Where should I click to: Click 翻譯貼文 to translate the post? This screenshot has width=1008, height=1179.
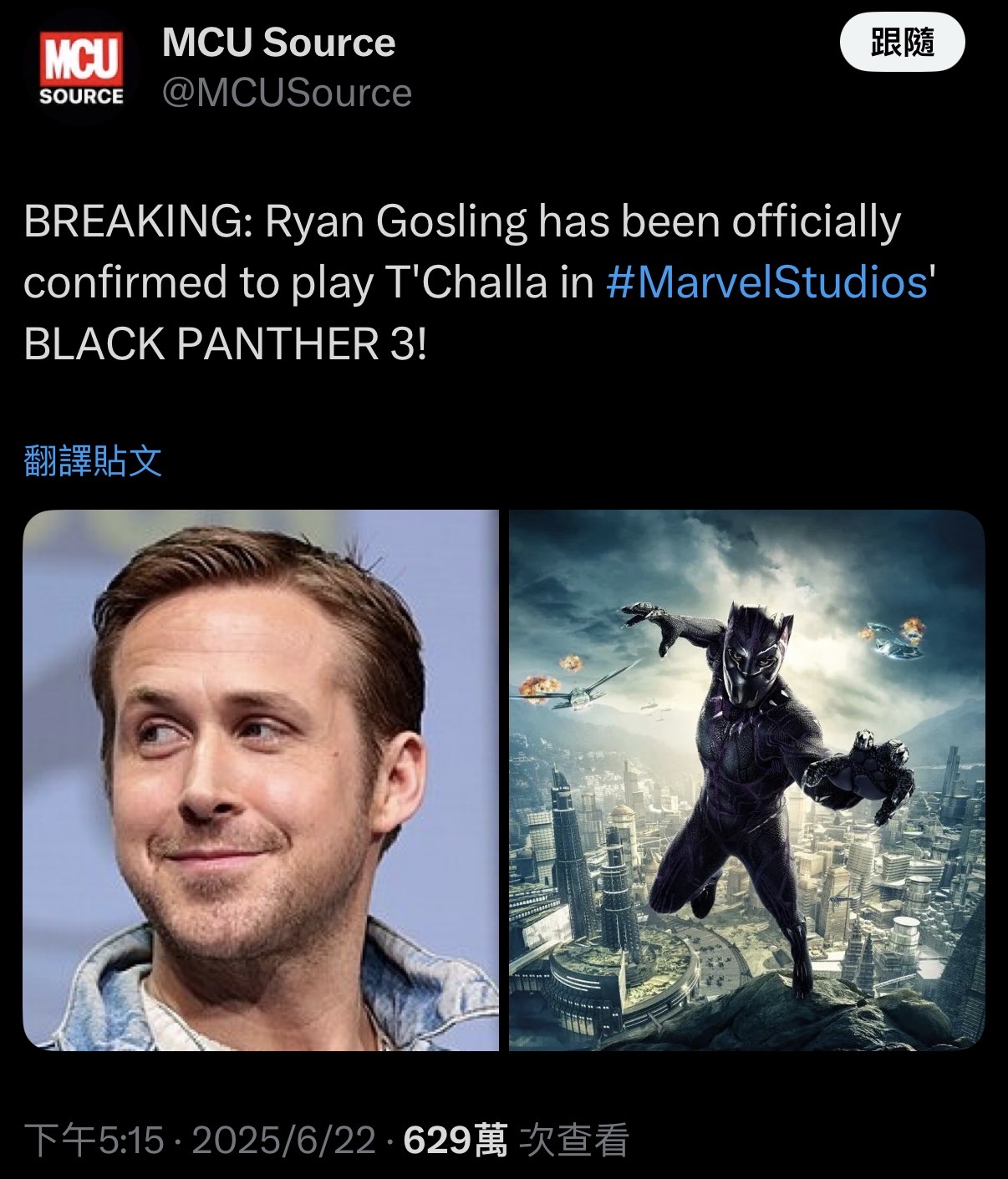click(93, 460)
